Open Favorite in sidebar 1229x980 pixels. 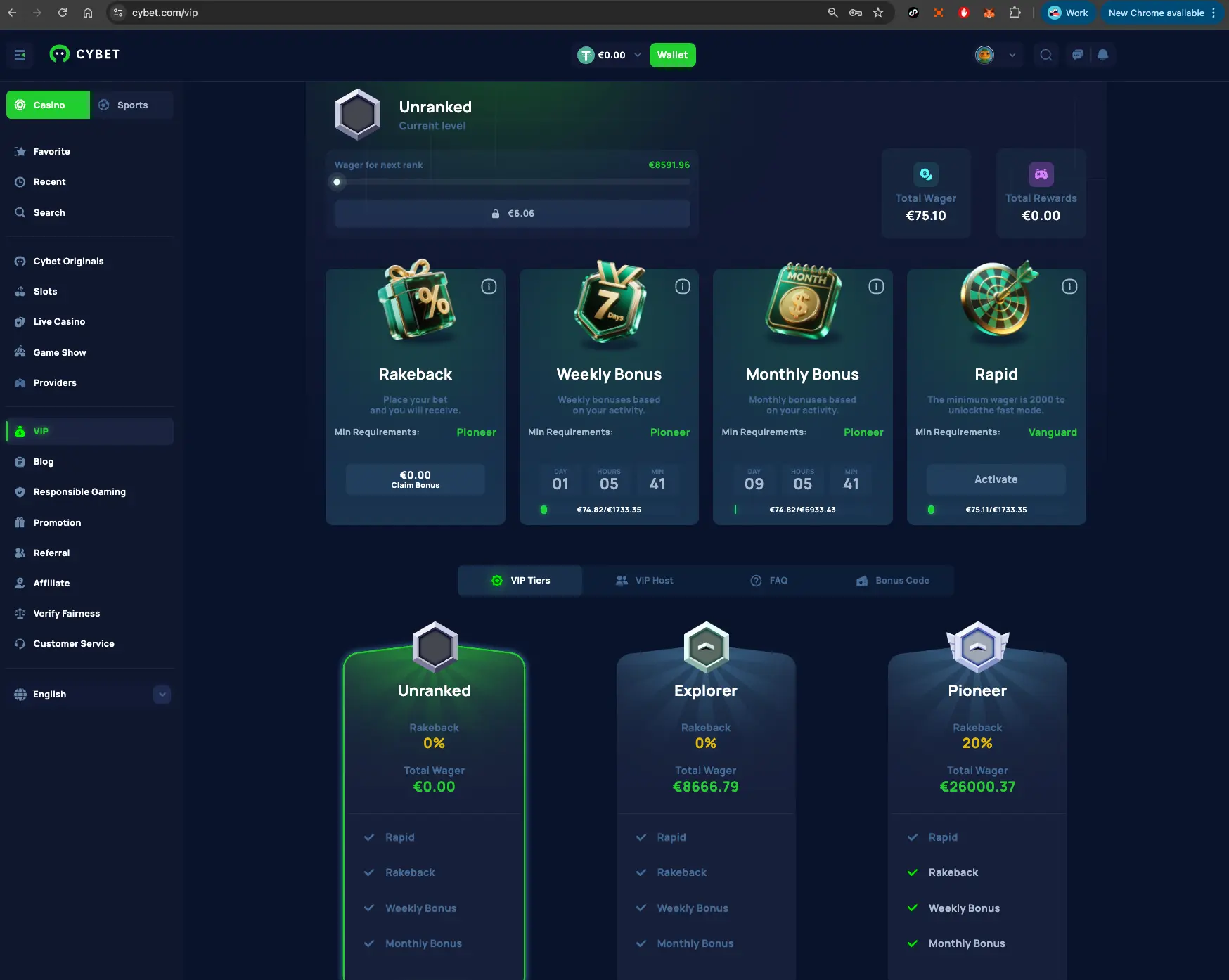[90, 151]
